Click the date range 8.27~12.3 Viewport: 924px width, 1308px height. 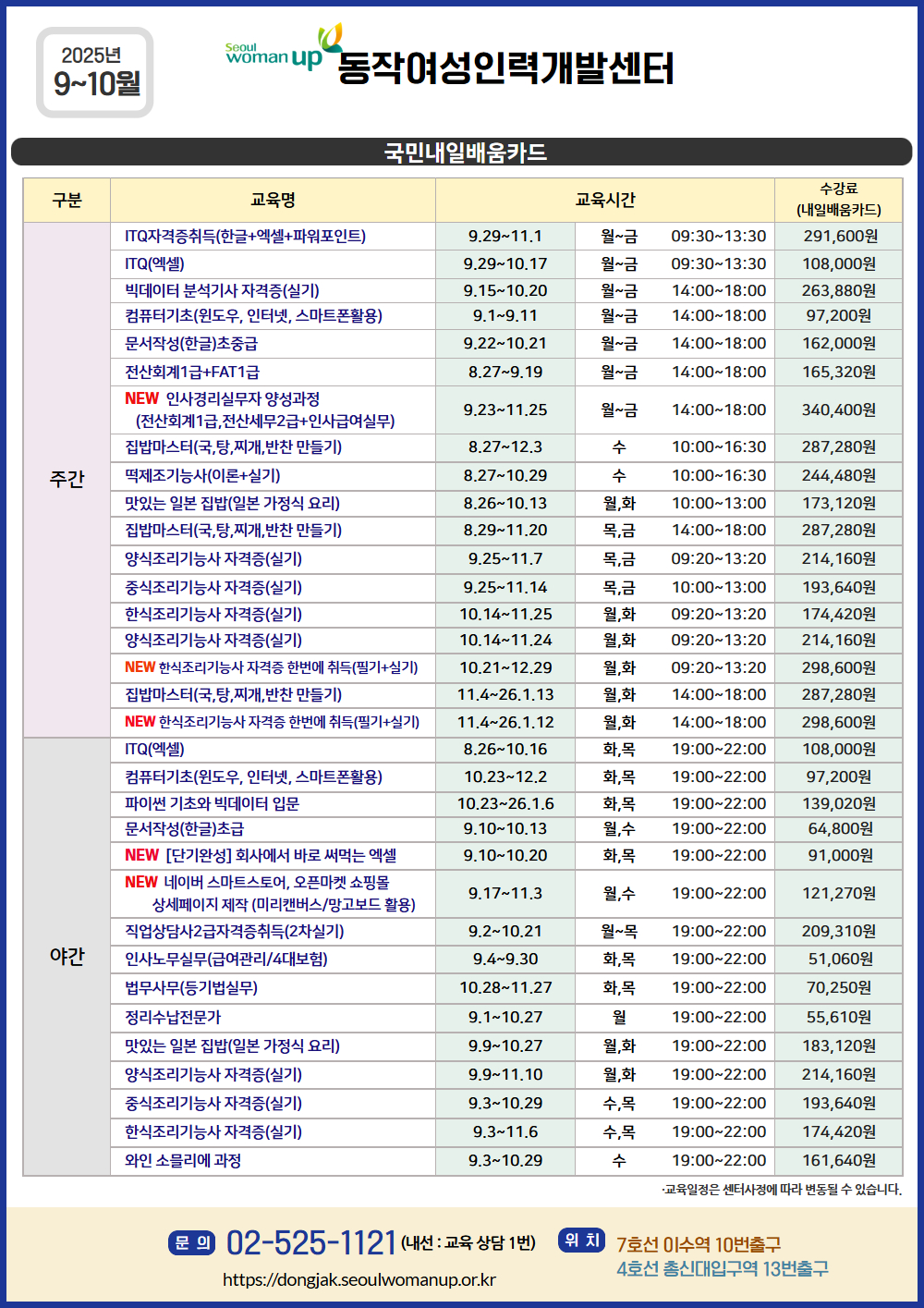(x=505, y=447)
